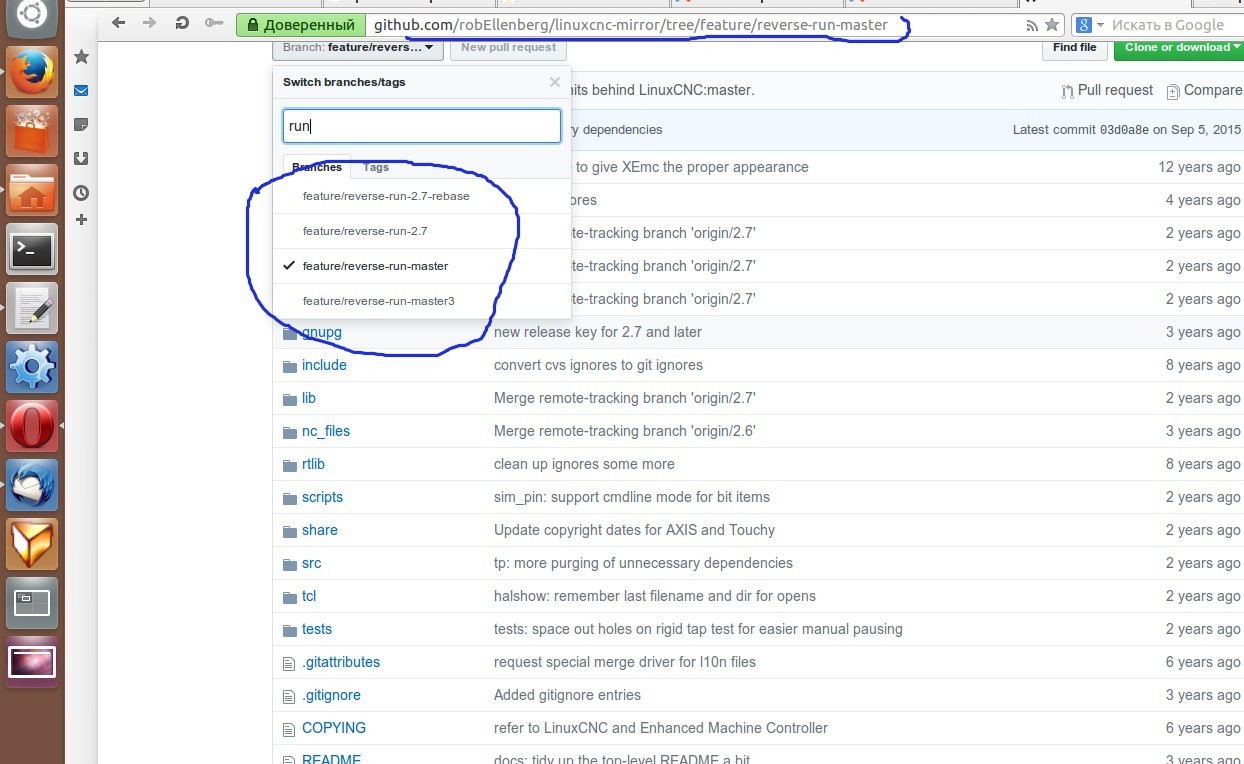This screenshot has height=764, width=1244.
Task: Open the rtlib folder link
Action: (x=313, y=464)
